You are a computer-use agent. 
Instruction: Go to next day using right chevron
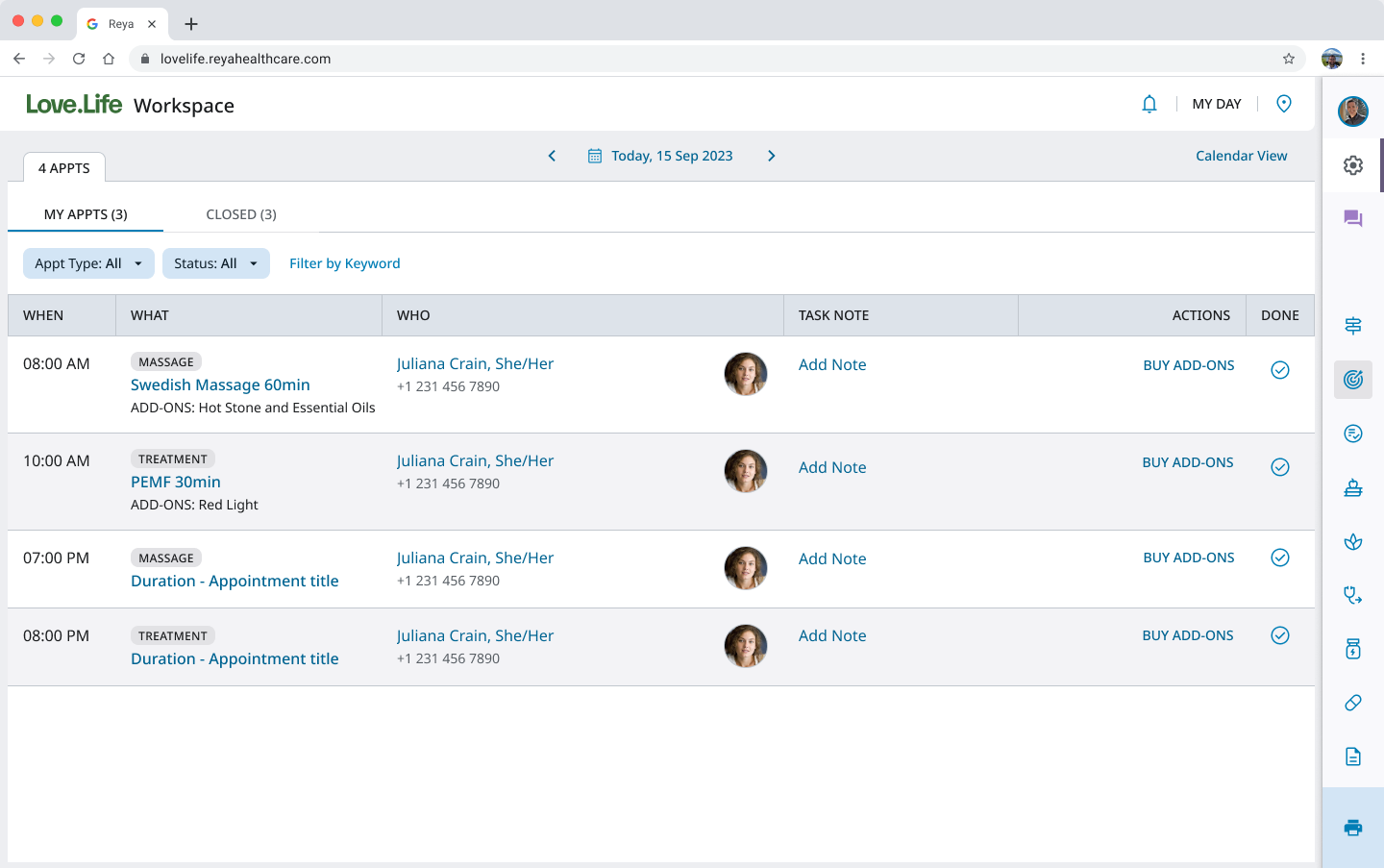pyautogui.click(x=771, y=156)
